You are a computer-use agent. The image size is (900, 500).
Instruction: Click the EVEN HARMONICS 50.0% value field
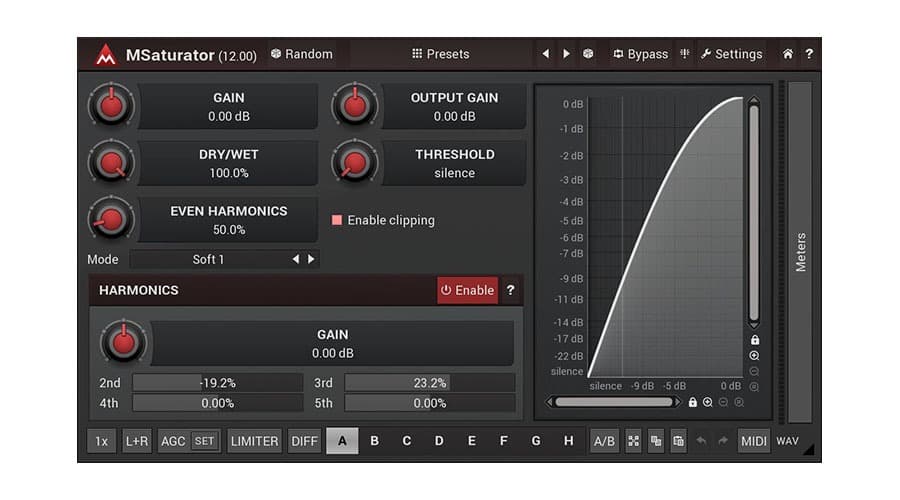(228, 220)
